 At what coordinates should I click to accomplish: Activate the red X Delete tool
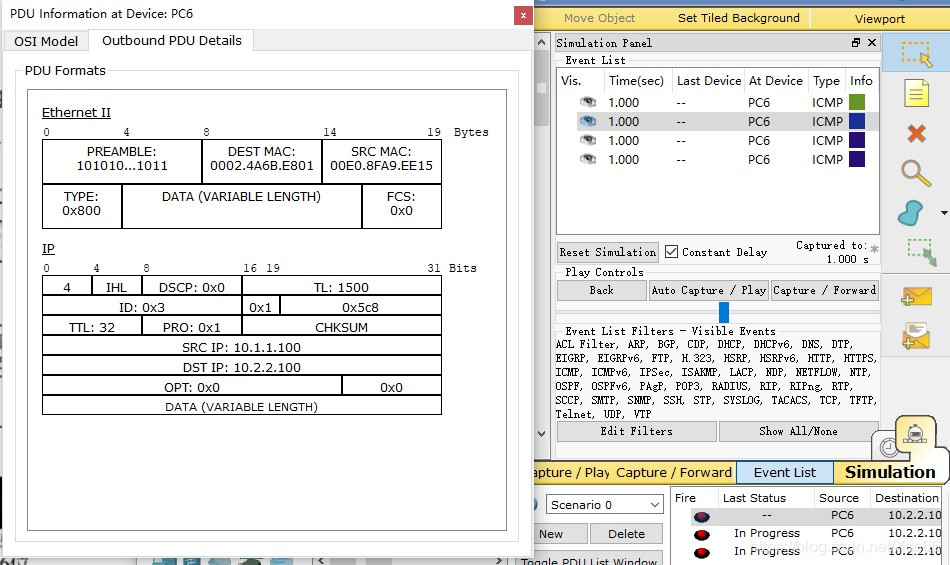pos(916,133)
